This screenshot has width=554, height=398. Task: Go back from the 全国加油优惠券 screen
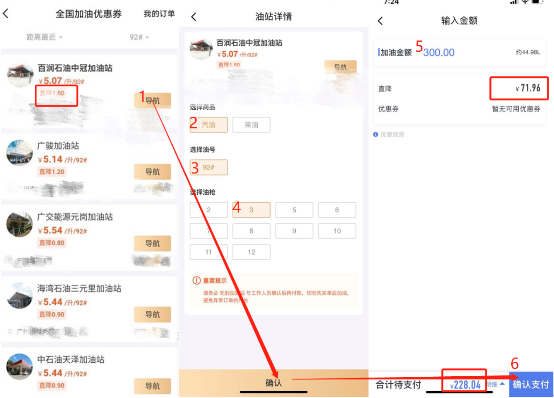[6, 14]
